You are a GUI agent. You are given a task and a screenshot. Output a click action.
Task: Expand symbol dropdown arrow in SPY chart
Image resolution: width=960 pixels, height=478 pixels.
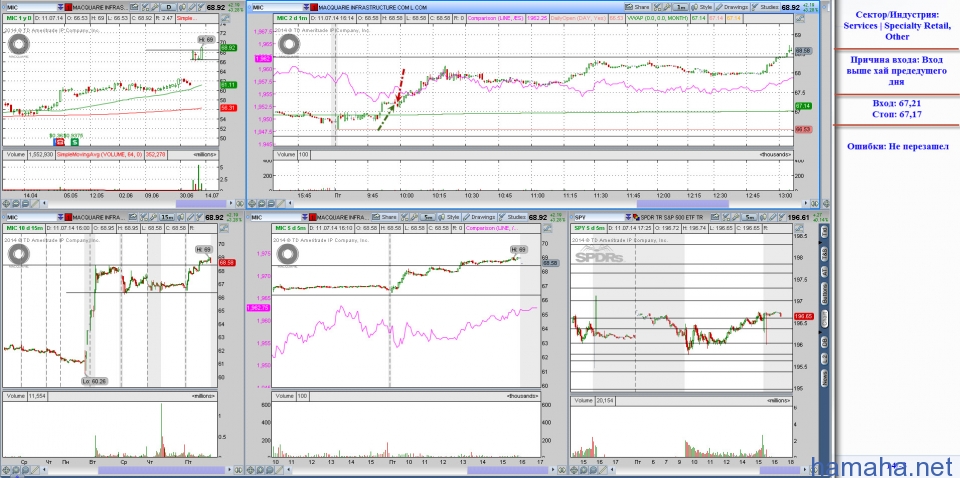(x=628, y=217)
